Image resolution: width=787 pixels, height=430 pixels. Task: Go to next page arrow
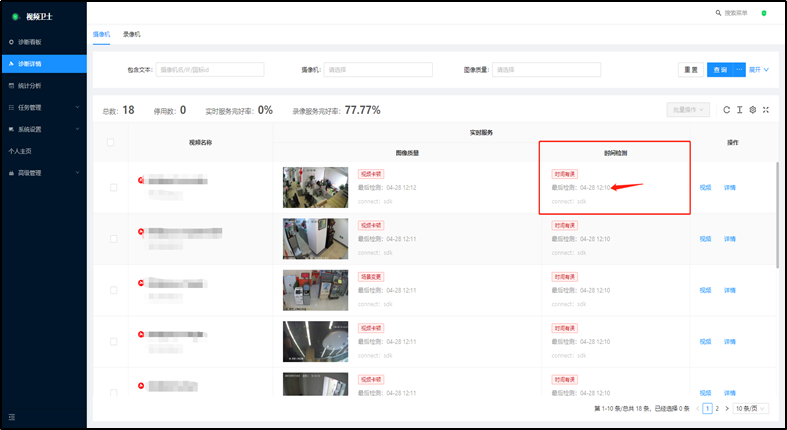click(x=726, y=409)
